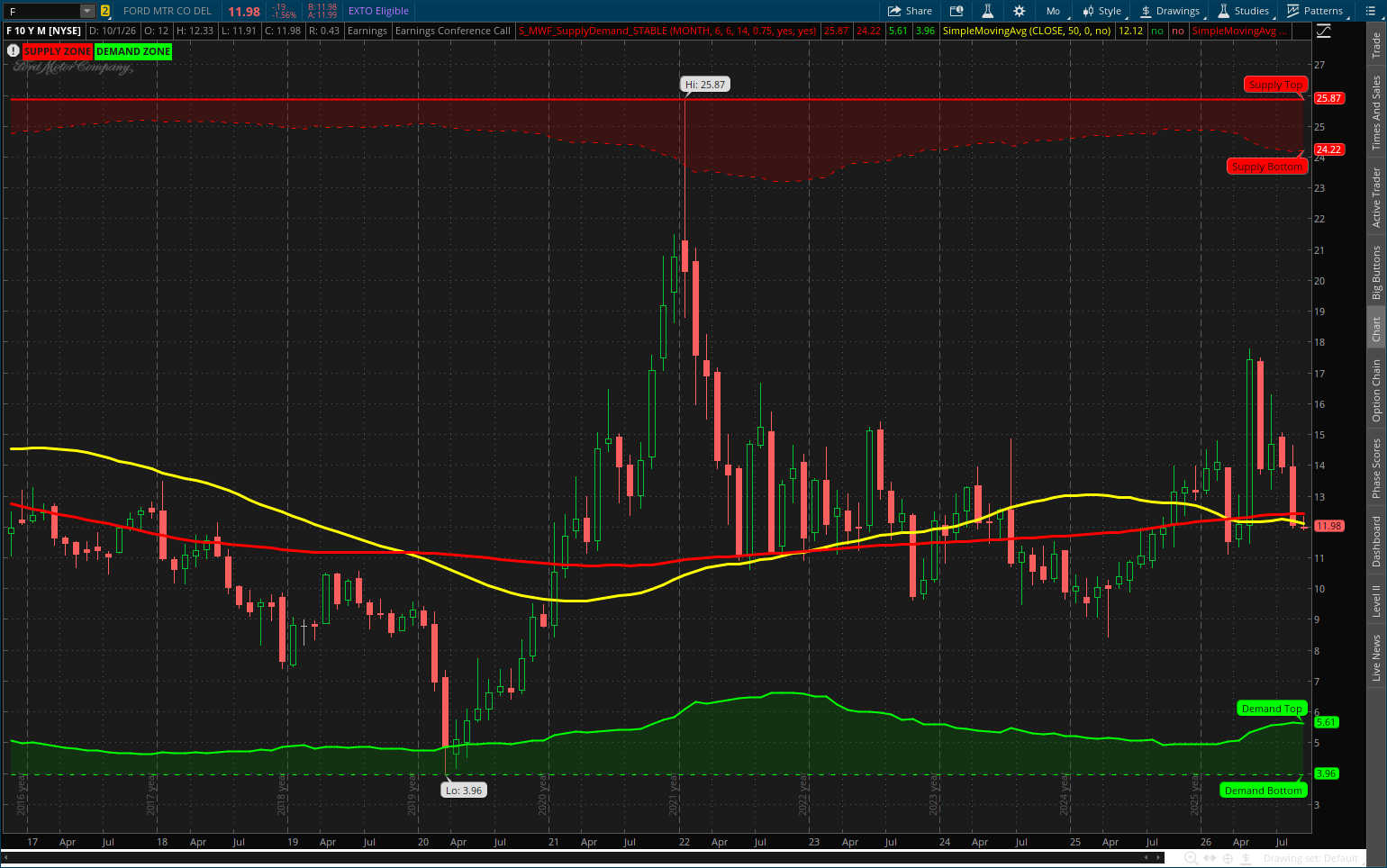The width and height of the screenshot is (1387, 868).
Task: Click the curve icon above the price axis
Action: point(1324,31)
